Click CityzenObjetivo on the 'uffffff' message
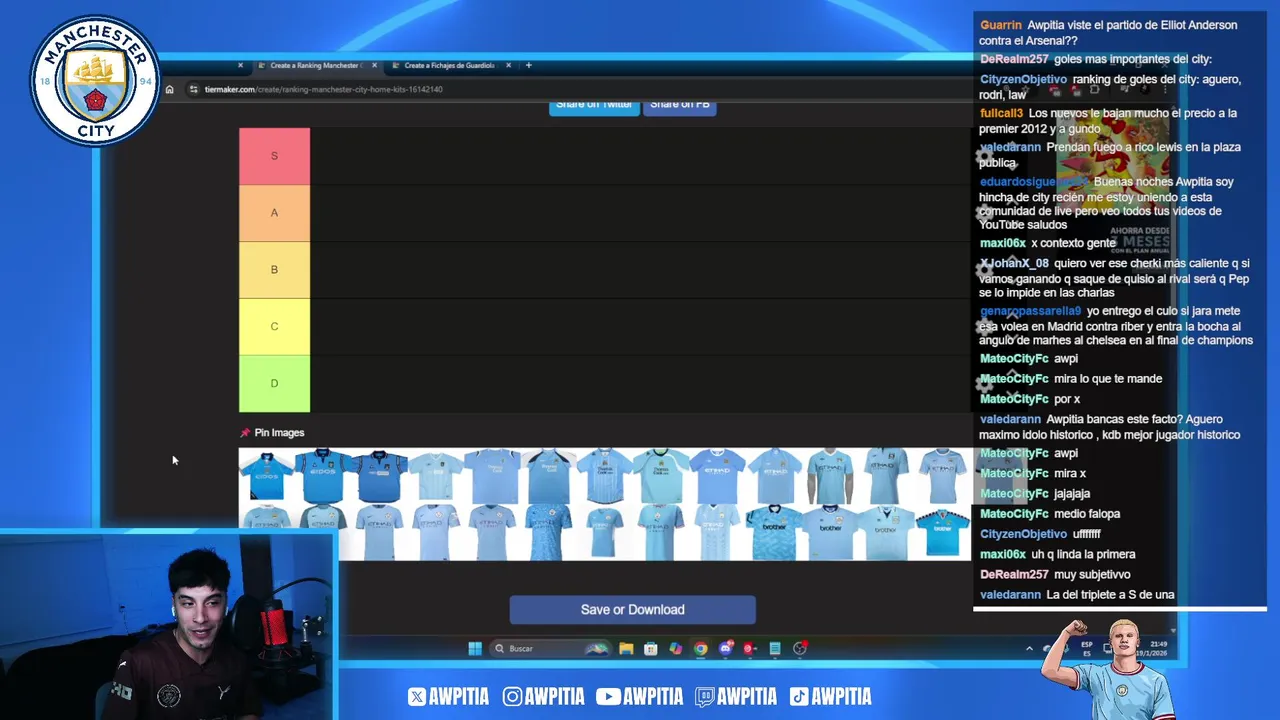Viewport: 1280px width, 720px height. tap(1023, 534)
